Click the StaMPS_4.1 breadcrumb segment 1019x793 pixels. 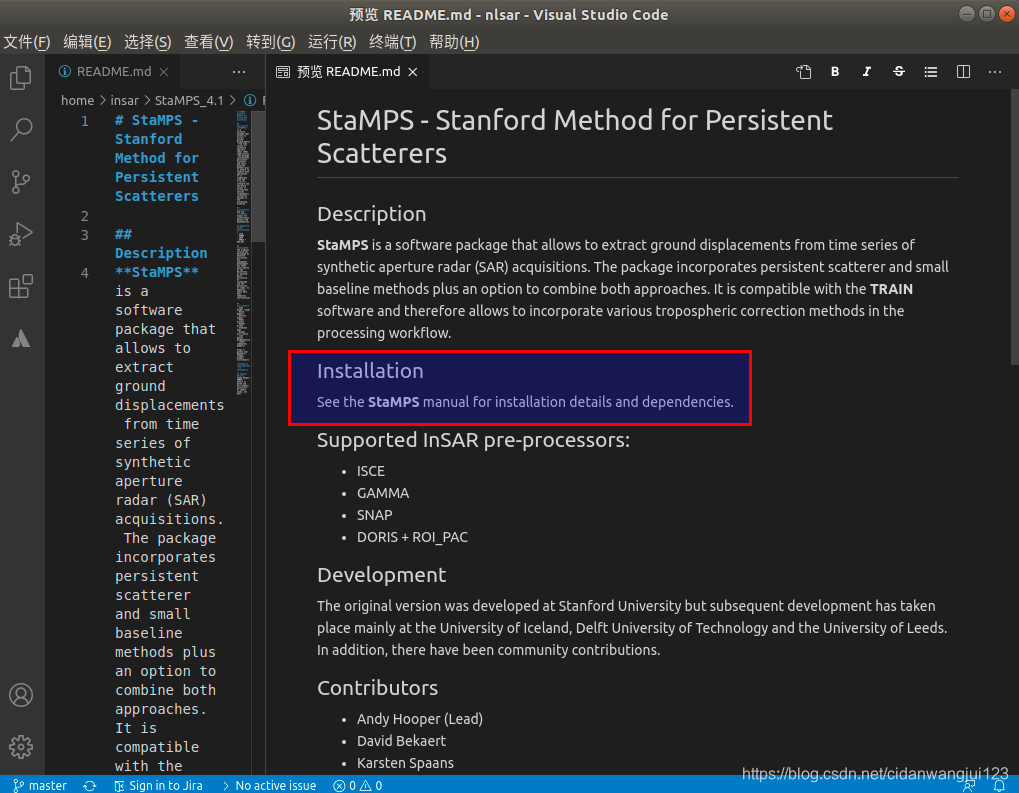(189, 101)
